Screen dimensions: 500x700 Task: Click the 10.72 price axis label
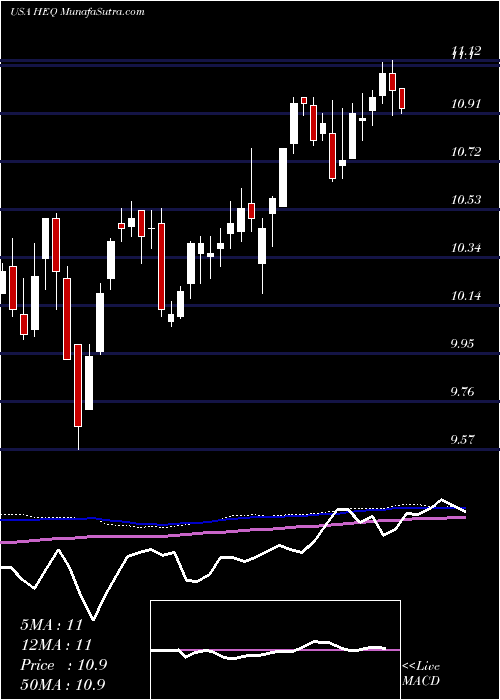[466, 152]
